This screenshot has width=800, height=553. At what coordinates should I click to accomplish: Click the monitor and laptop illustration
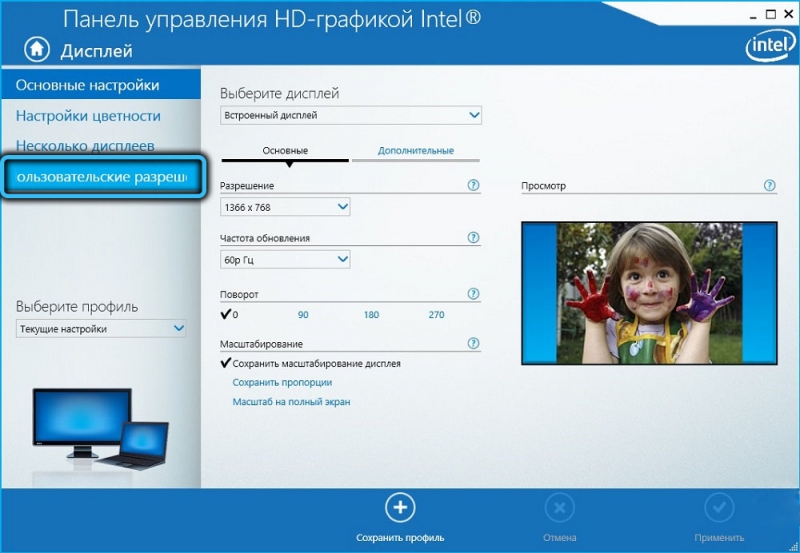pos(101,428)
